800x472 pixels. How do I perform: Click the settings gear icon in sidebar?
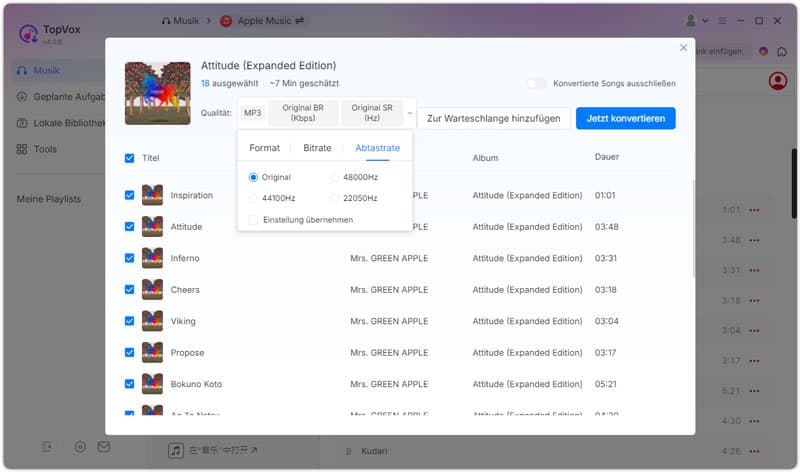[80, 447]
